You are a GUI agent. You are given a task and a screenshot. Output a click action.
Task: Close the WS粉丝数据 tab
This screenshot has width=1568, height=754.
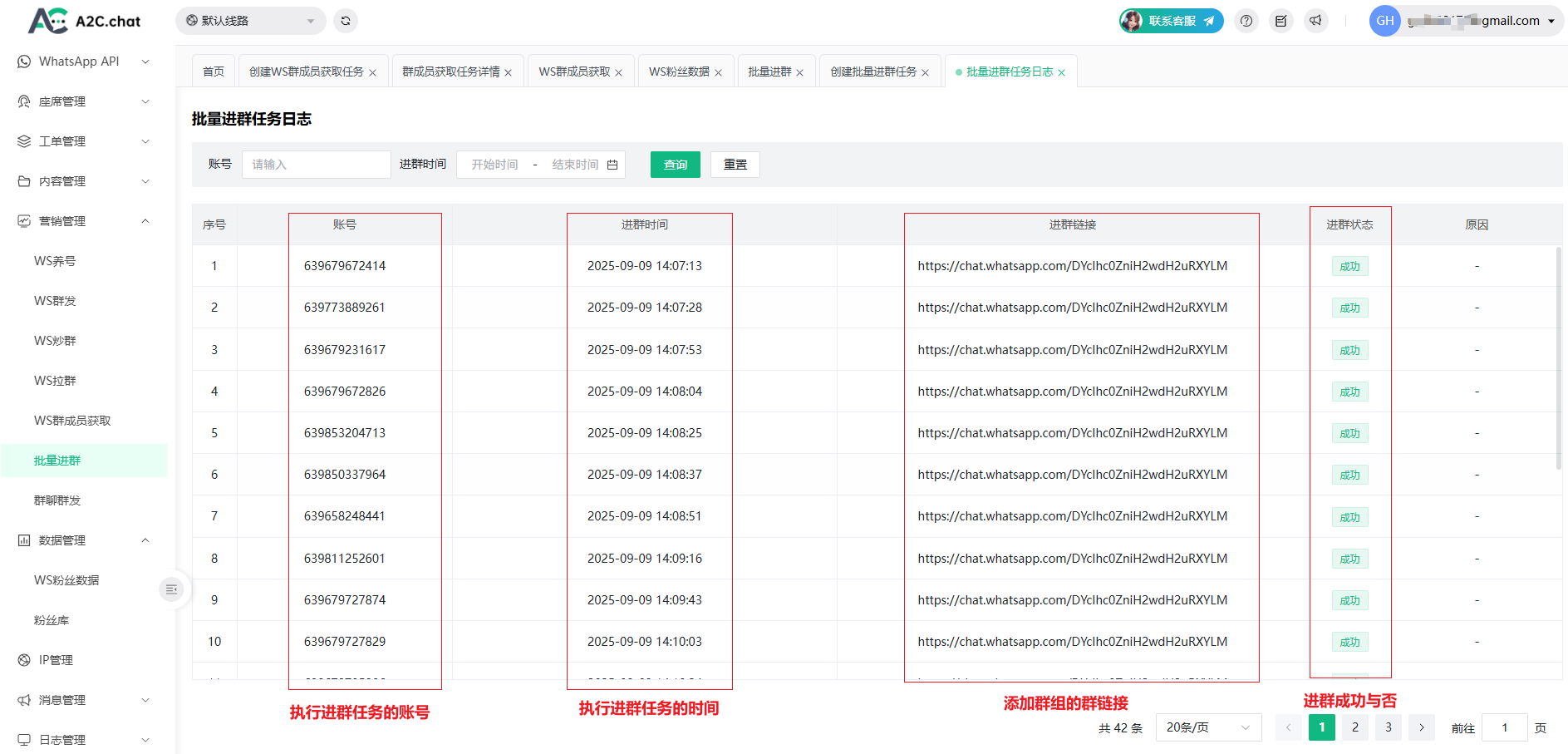(x=718, y=73)
